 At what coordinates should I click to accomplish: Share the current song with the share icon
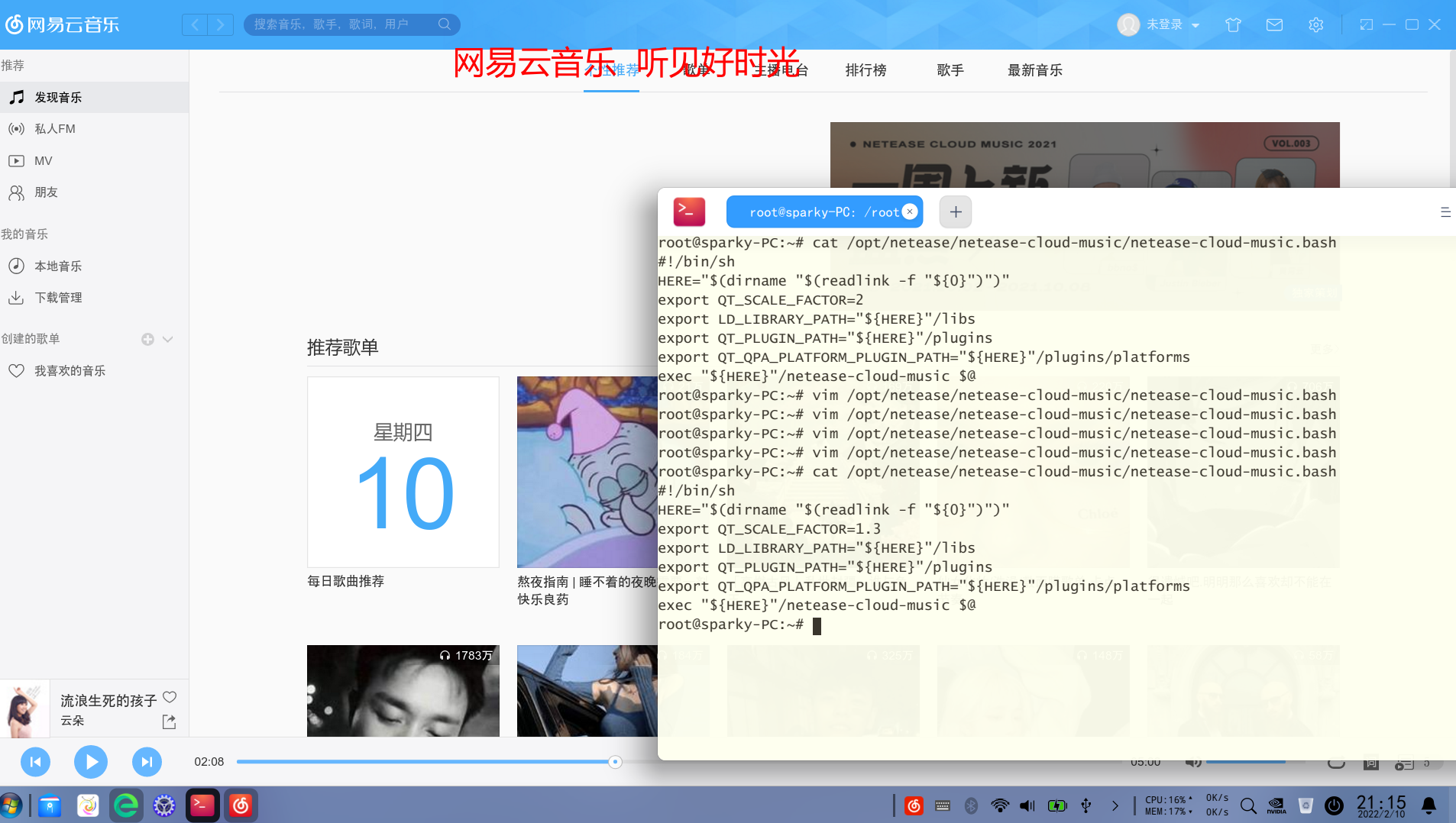pyautogui.click(x=169, y=721)
